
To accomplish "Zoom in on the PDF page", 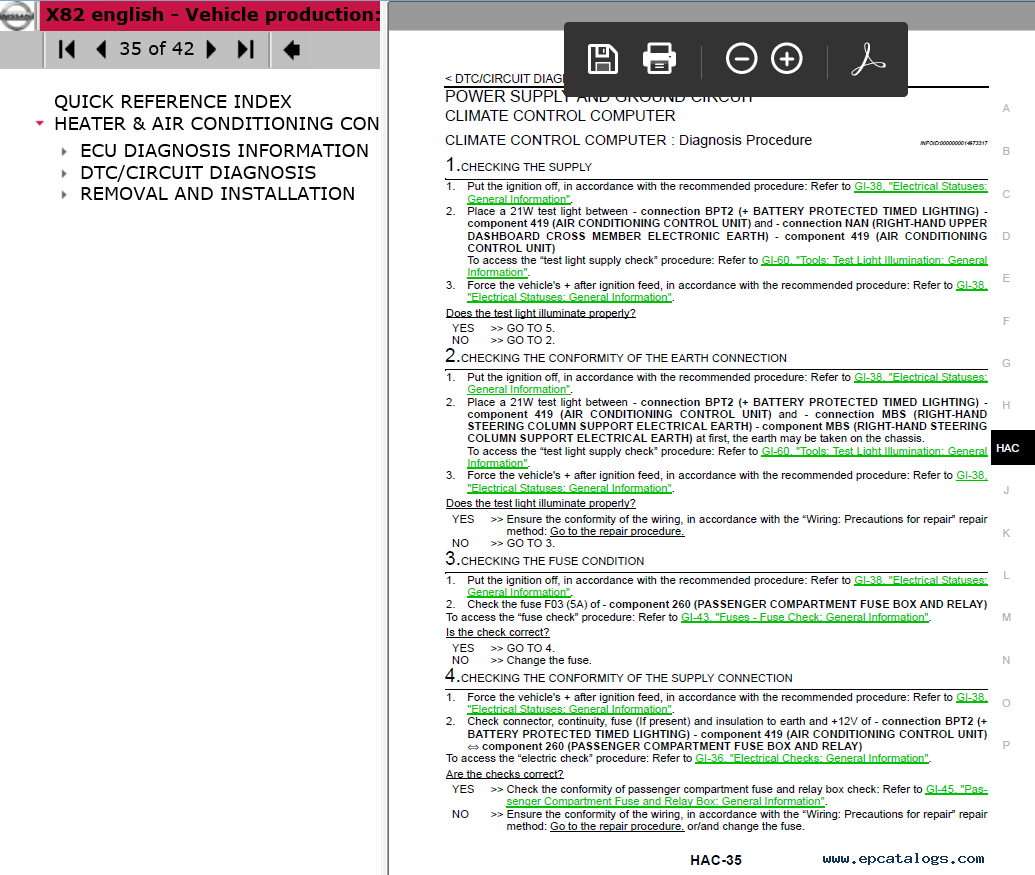I will [787, 59].
